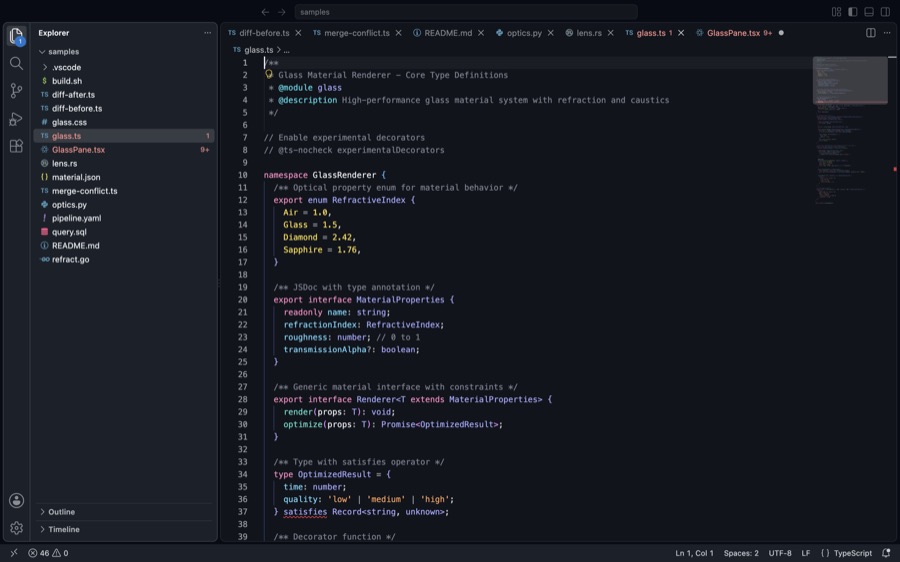Click the red error marker in overview ruler
Image resolution: width=900 pixels, height=562 pixels.
pos(894,169)
